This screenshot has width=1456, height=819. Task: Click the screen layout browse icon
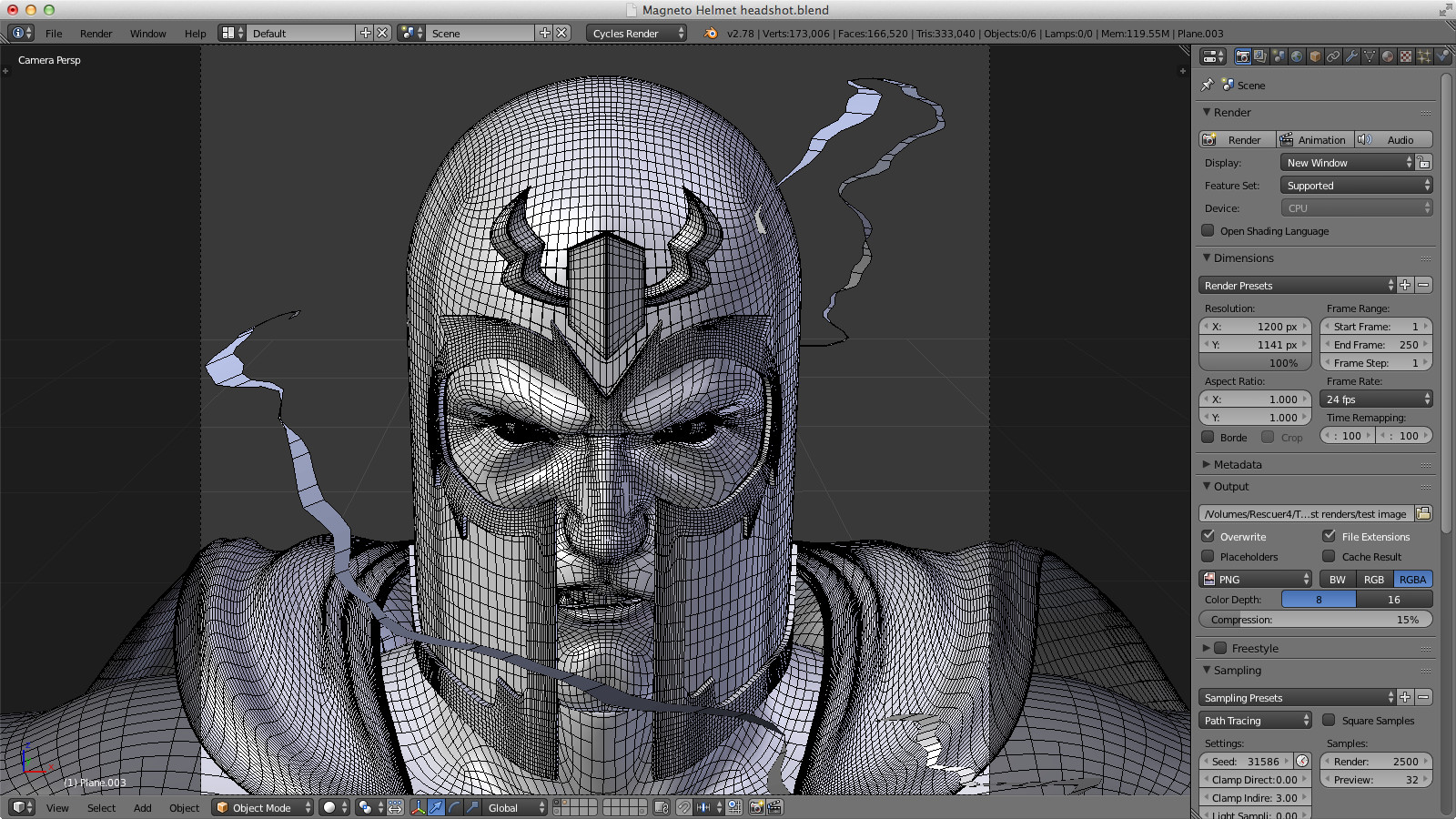click(x=232, y=33)
